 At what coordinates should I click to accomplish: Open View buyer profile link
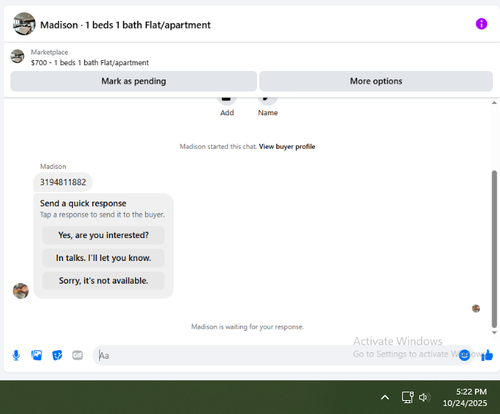(287, 146)
